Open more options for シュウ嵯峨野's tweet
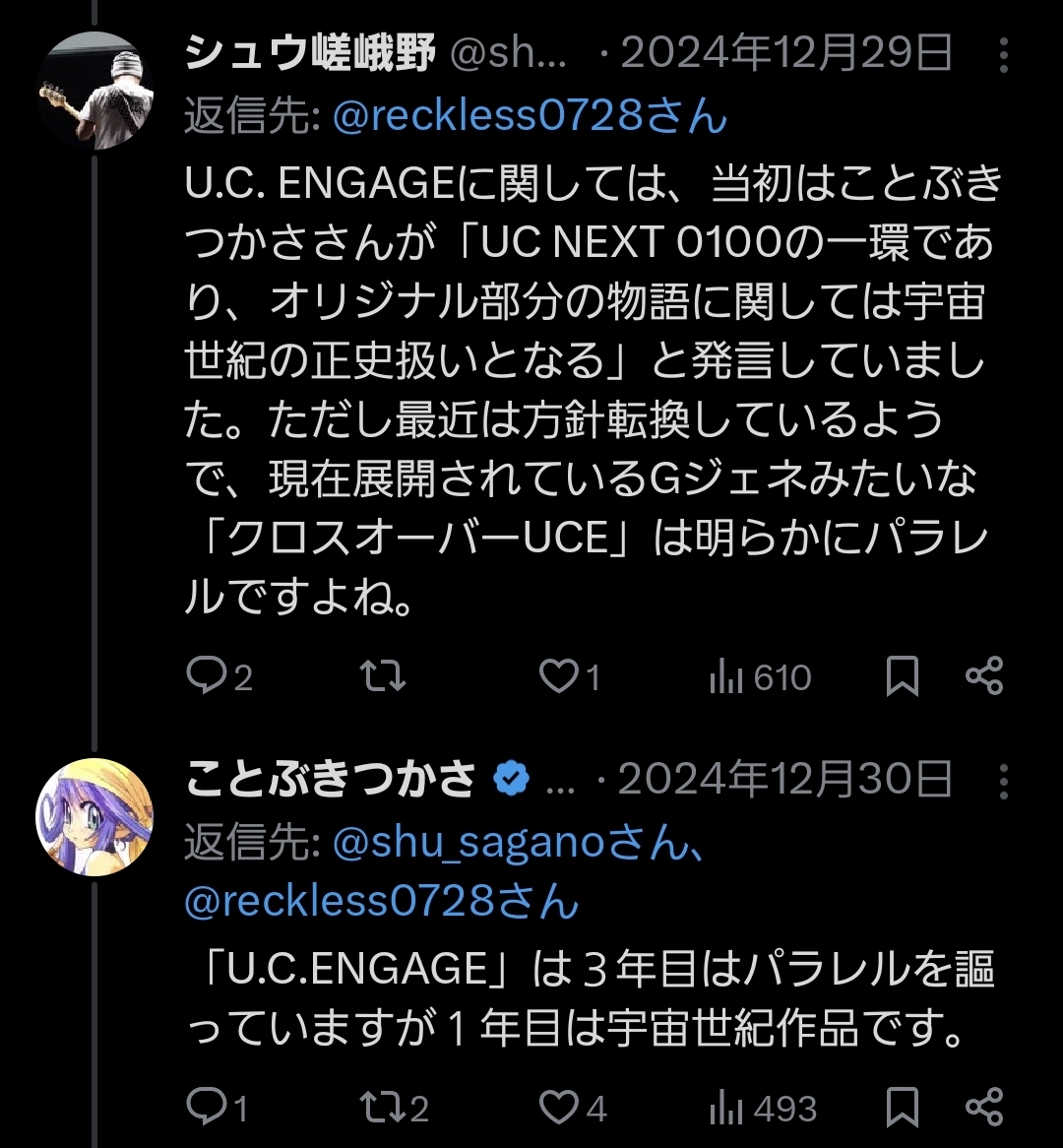 [1003, 56]
